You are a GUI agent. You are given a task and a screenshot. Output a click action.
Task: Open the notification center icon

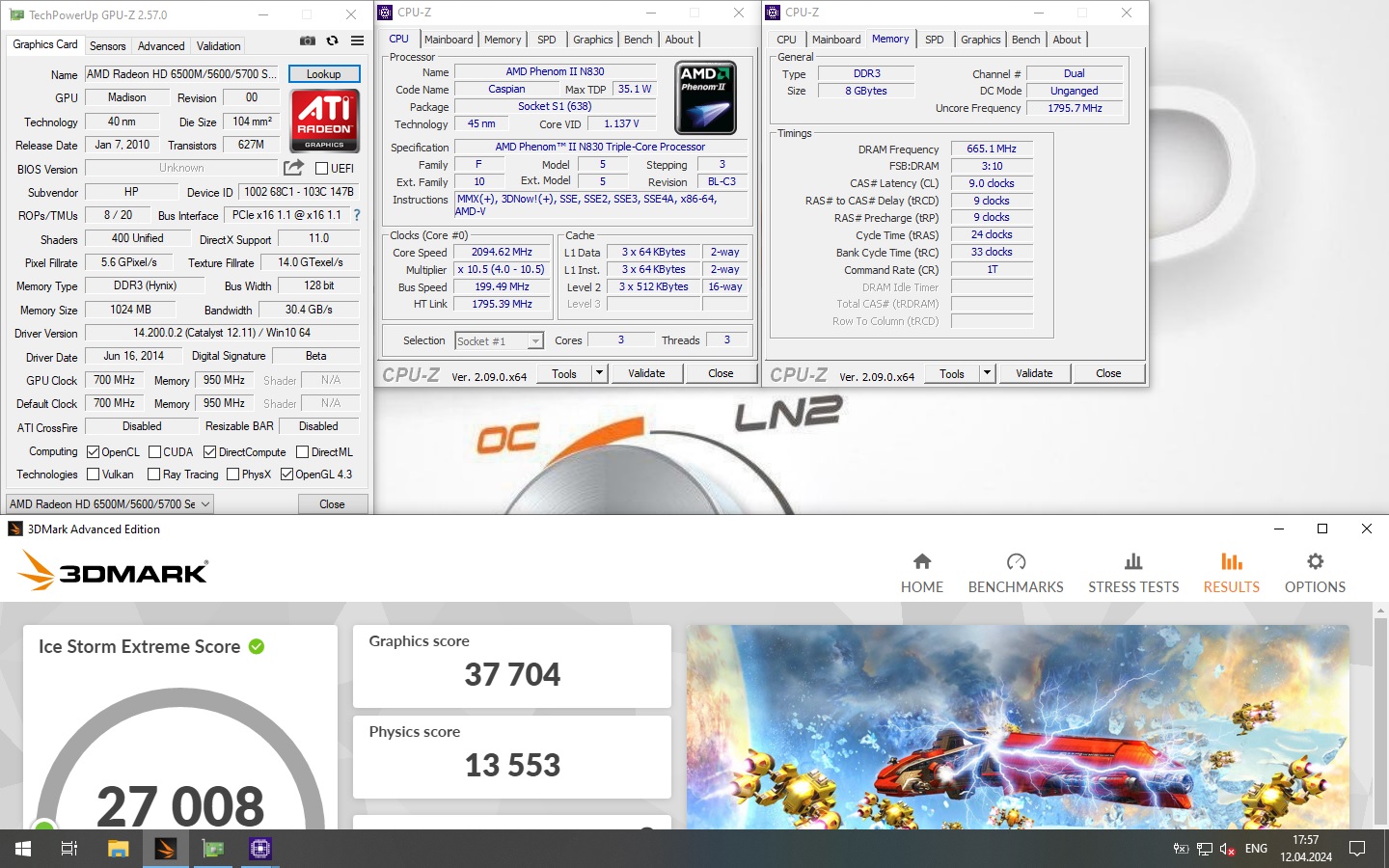click(x=1357, y=849)
